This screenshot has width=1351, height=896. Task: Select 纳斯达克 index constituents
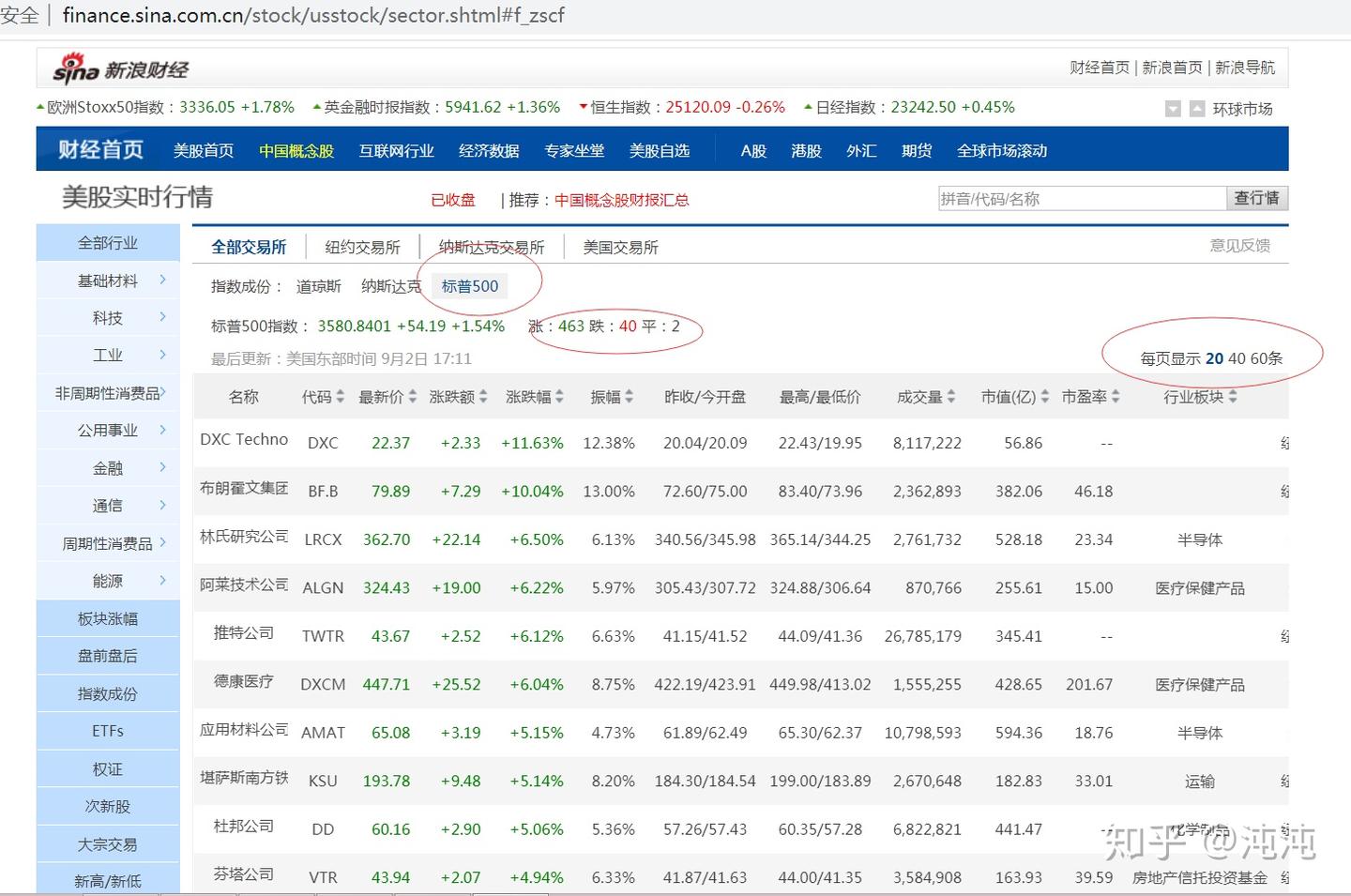click(390, 286)
